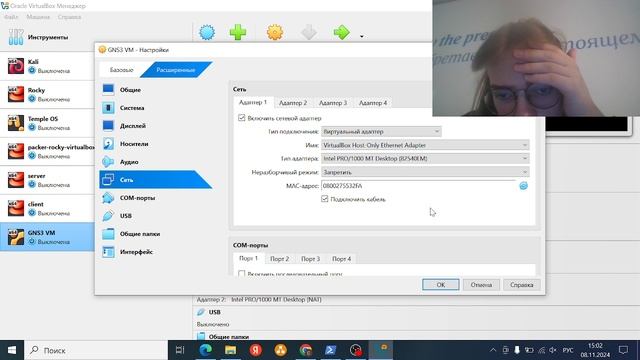Viewport: 640px width, 360px height.
Task: Click into the MAC-адрес input field
Action: coord(419,186)
